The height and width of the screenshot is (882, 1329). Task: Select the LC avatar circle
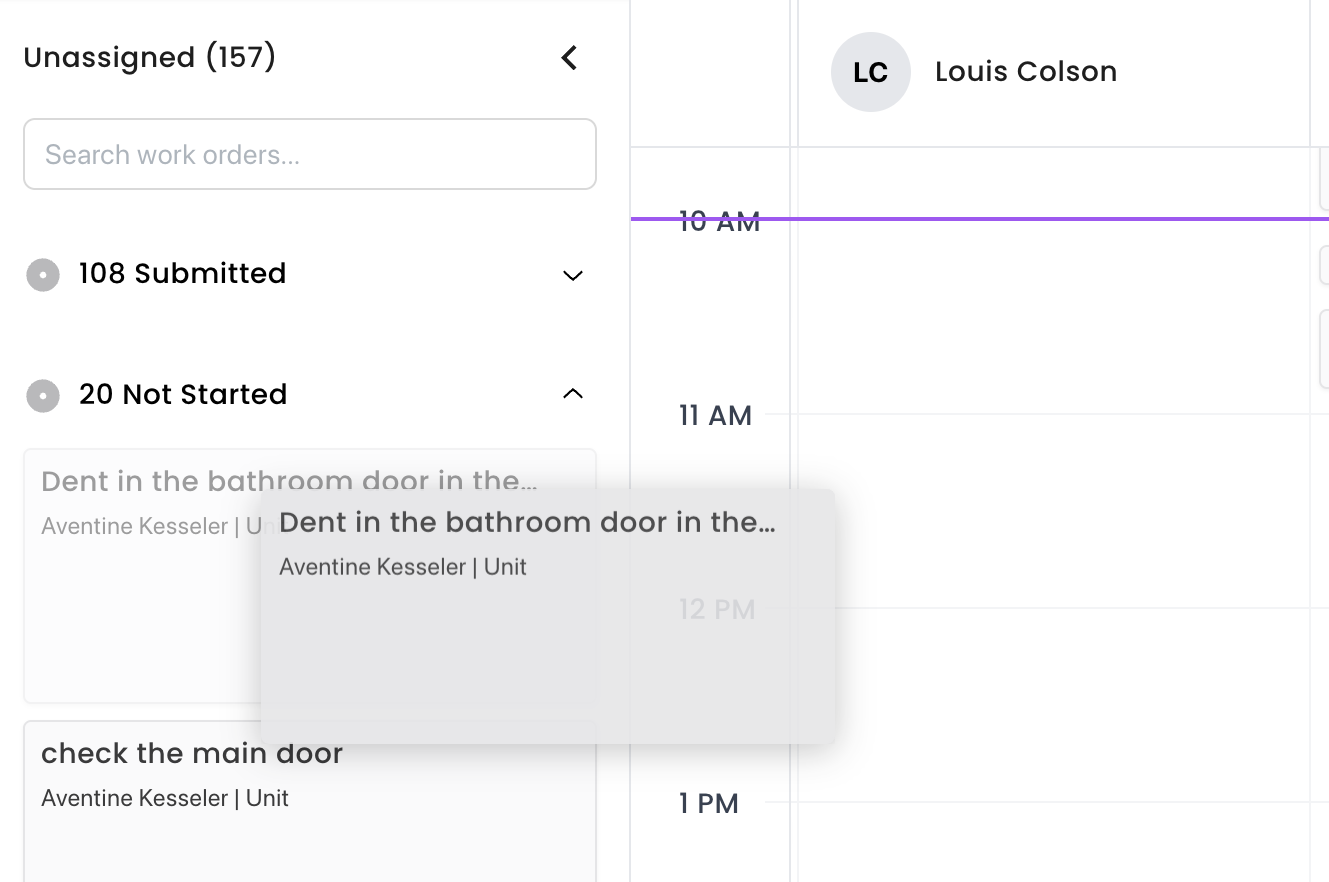point(871,72)
